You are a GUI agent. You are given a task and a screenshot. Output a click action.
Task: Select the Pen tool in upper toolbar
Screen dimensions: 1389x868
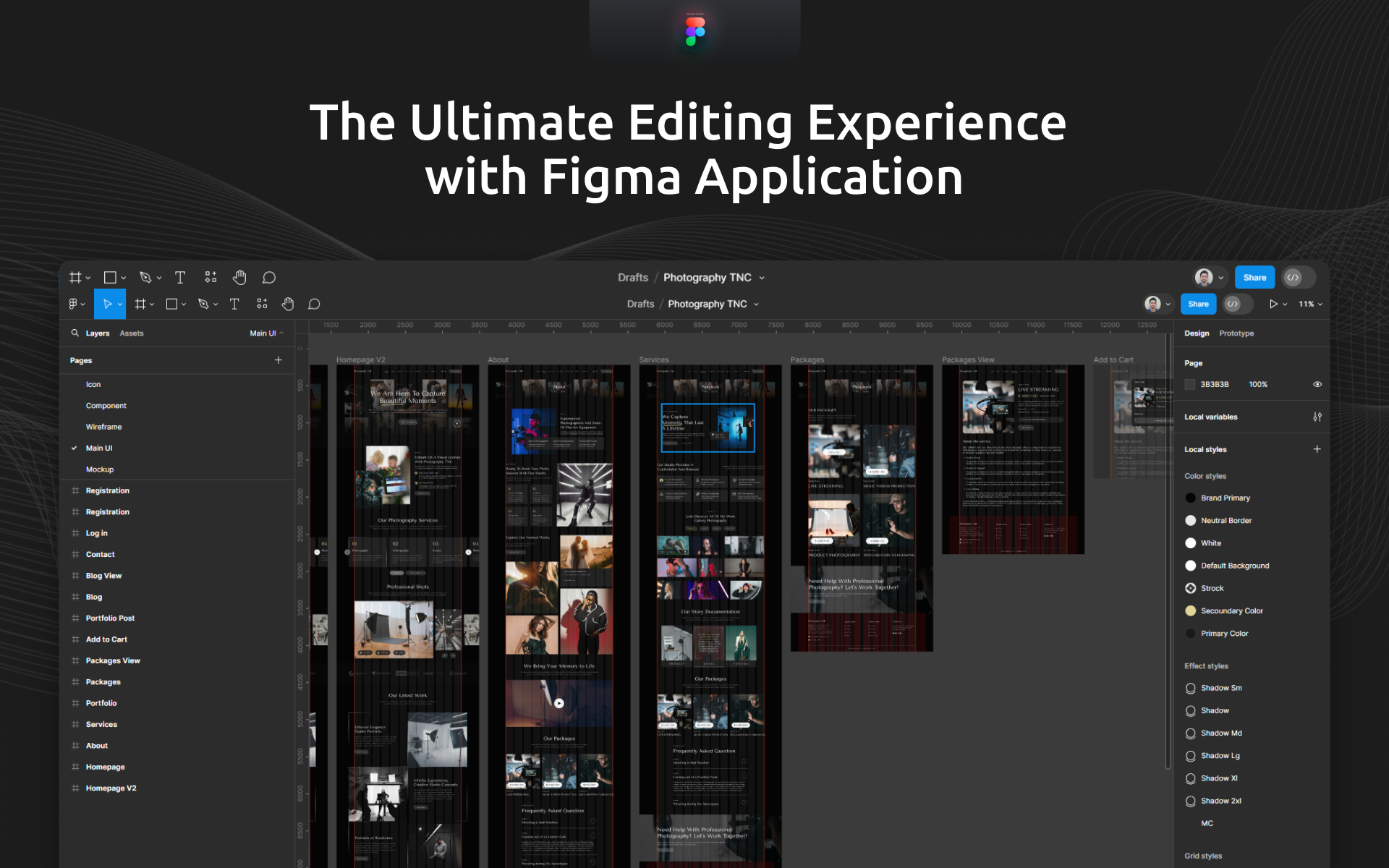(145, 277)
